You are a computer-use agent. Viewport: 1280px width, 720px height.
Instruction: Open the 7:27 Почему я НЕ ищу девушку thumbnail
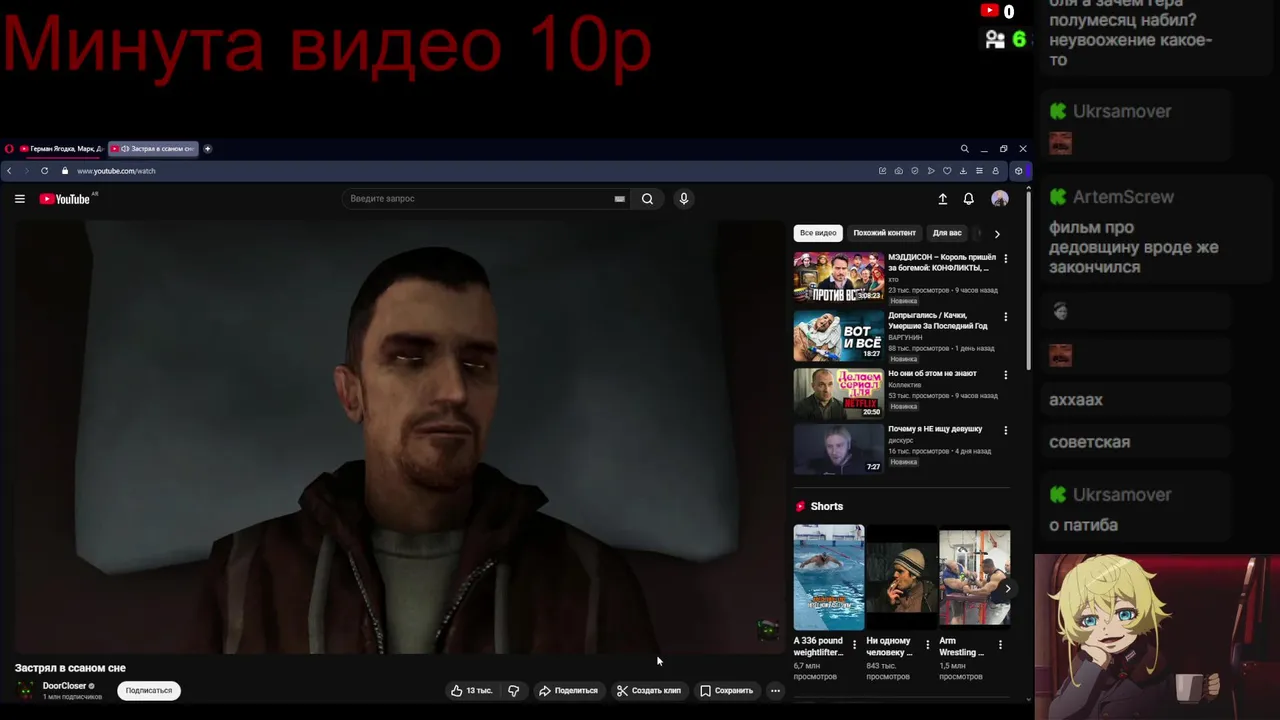(x=839, y=449)
